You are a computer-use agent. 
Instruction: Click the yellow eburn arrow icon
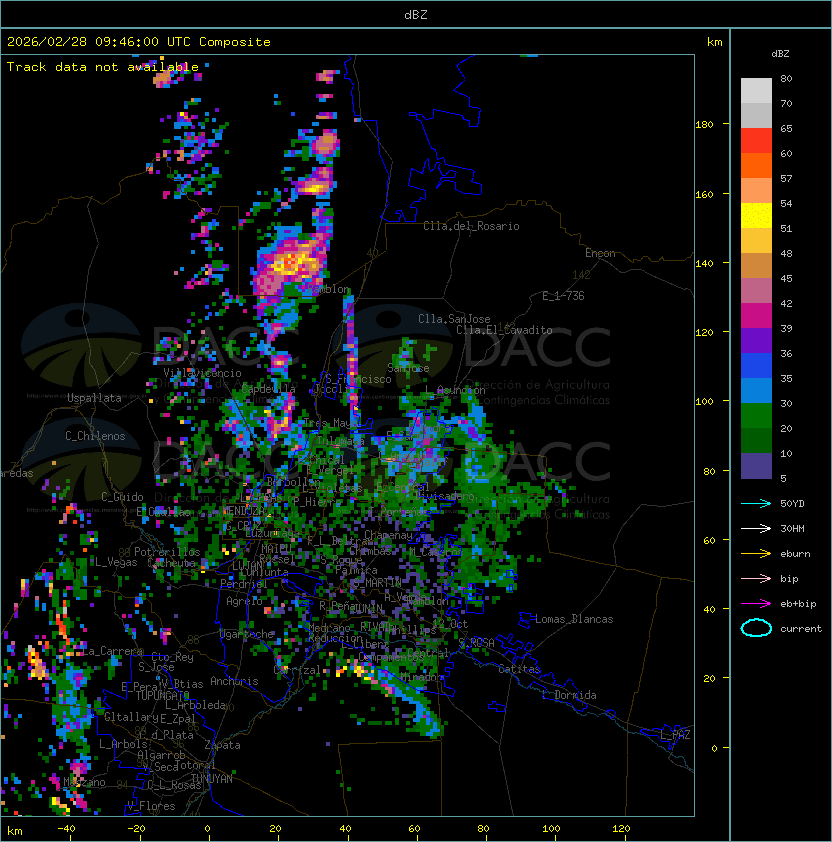pos(756,554)
